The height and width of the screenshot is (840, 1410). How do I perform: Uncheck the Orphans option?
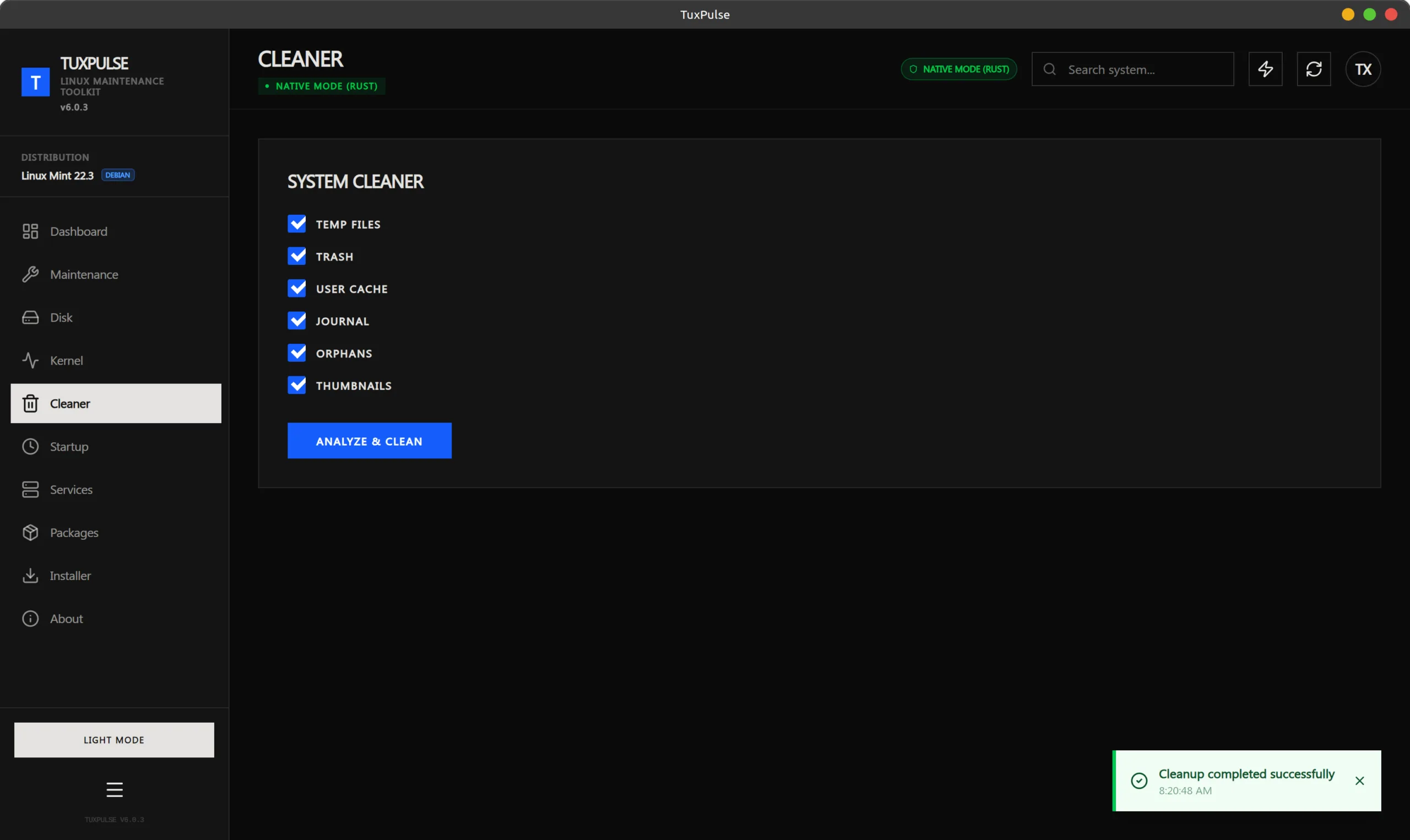point(296,353)
